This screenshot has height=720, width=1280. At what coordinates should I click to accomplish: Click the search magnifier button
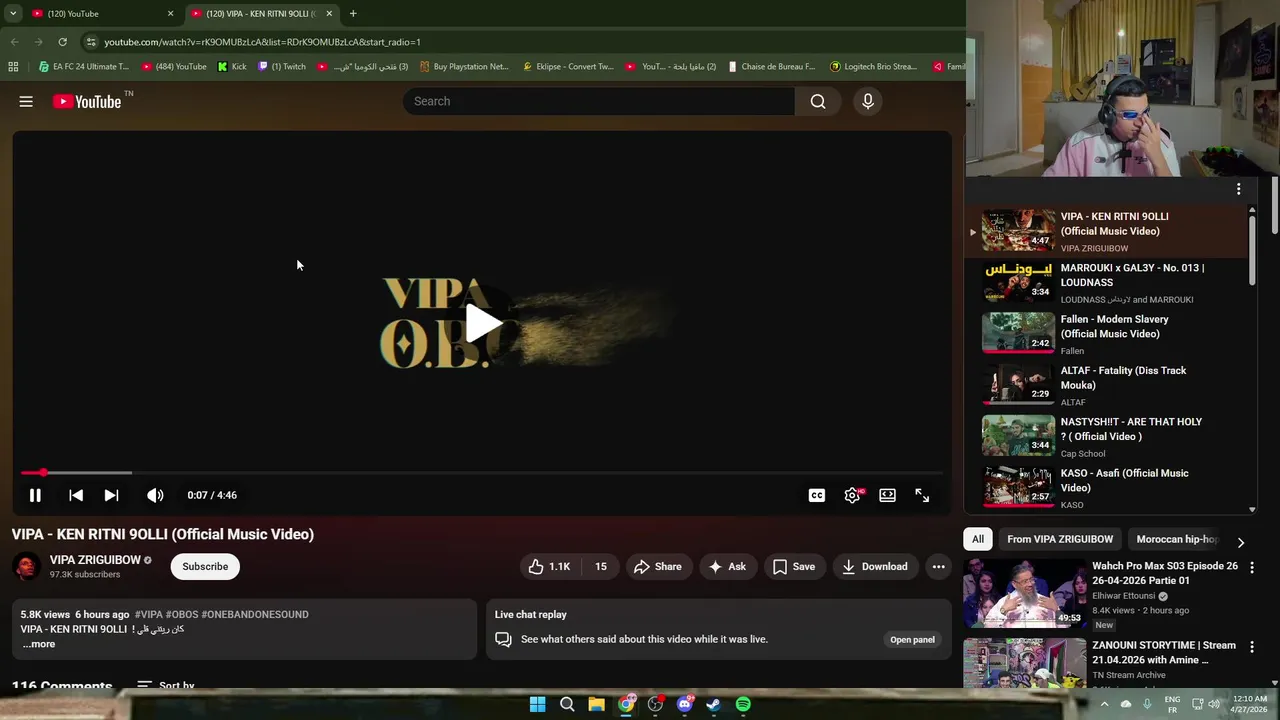818,101
